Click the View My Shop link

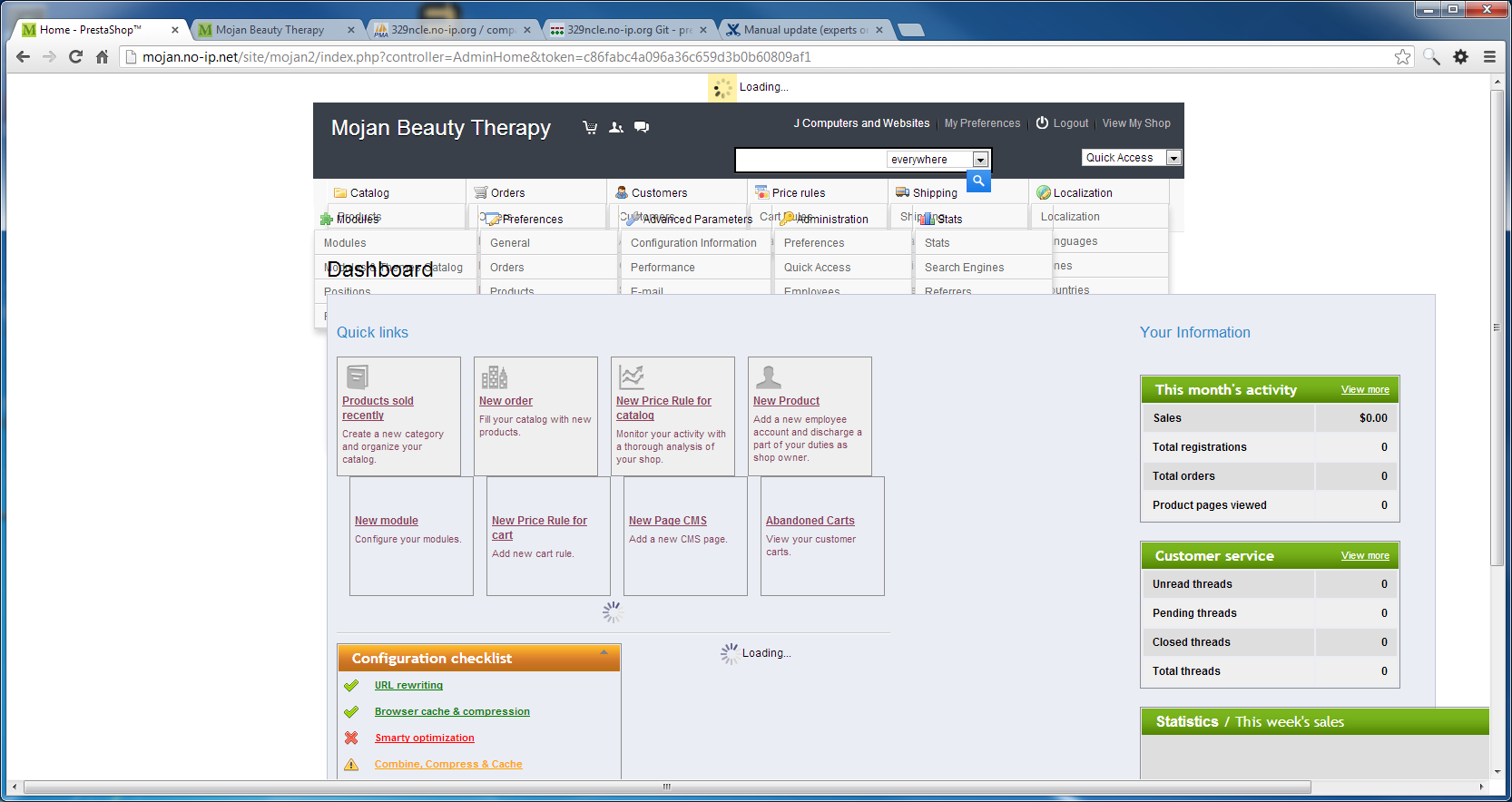[x=1136, y=123]
